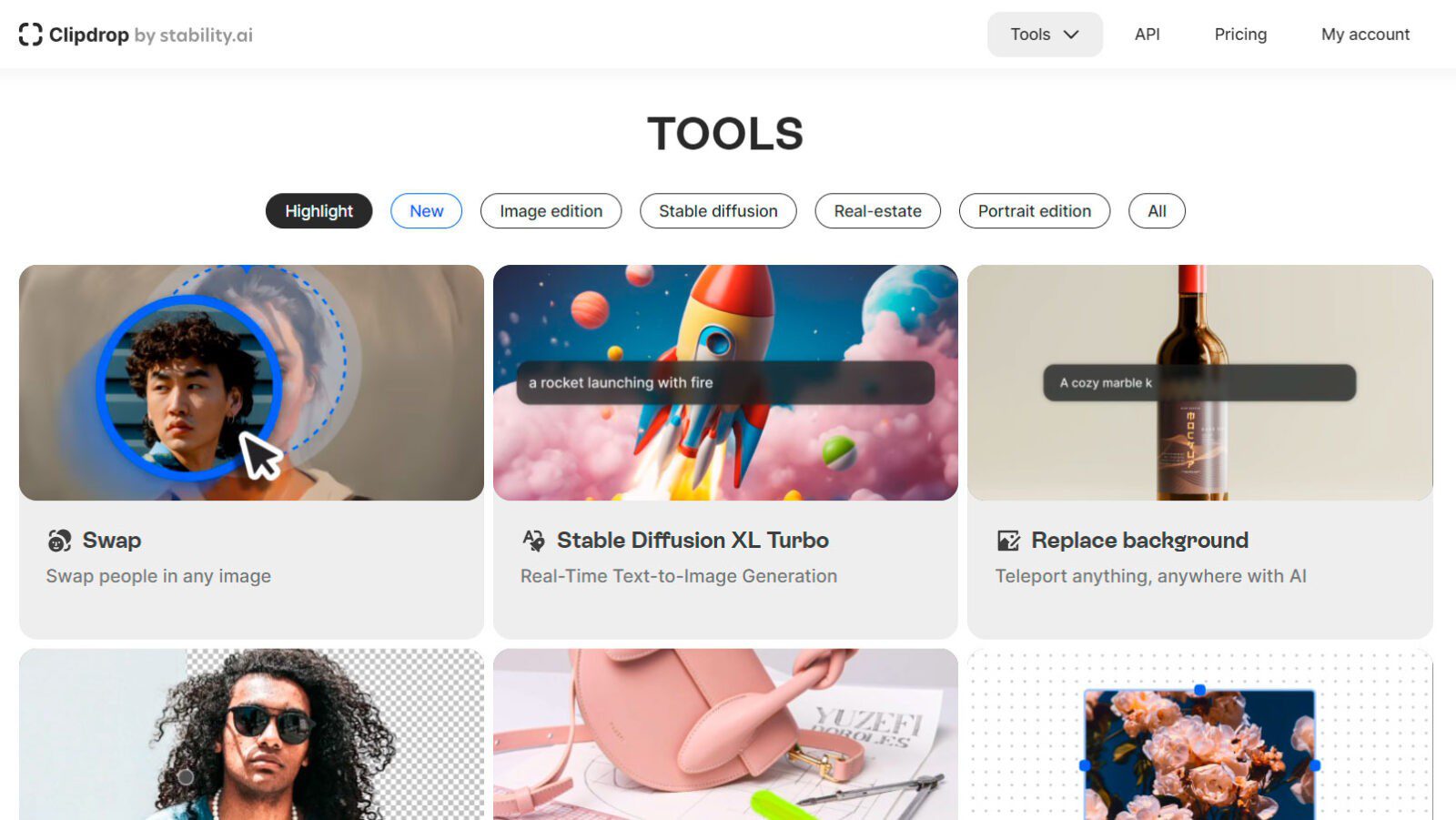The width and height of the screenshot is (1456, 820).
Task: Open My account
Action: point(1365,35)
